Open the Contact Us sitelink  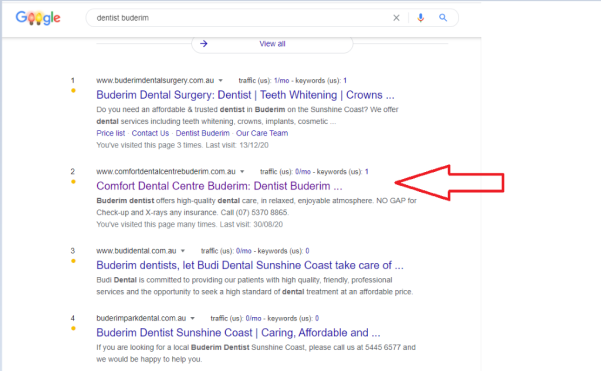tap(150, 133)
